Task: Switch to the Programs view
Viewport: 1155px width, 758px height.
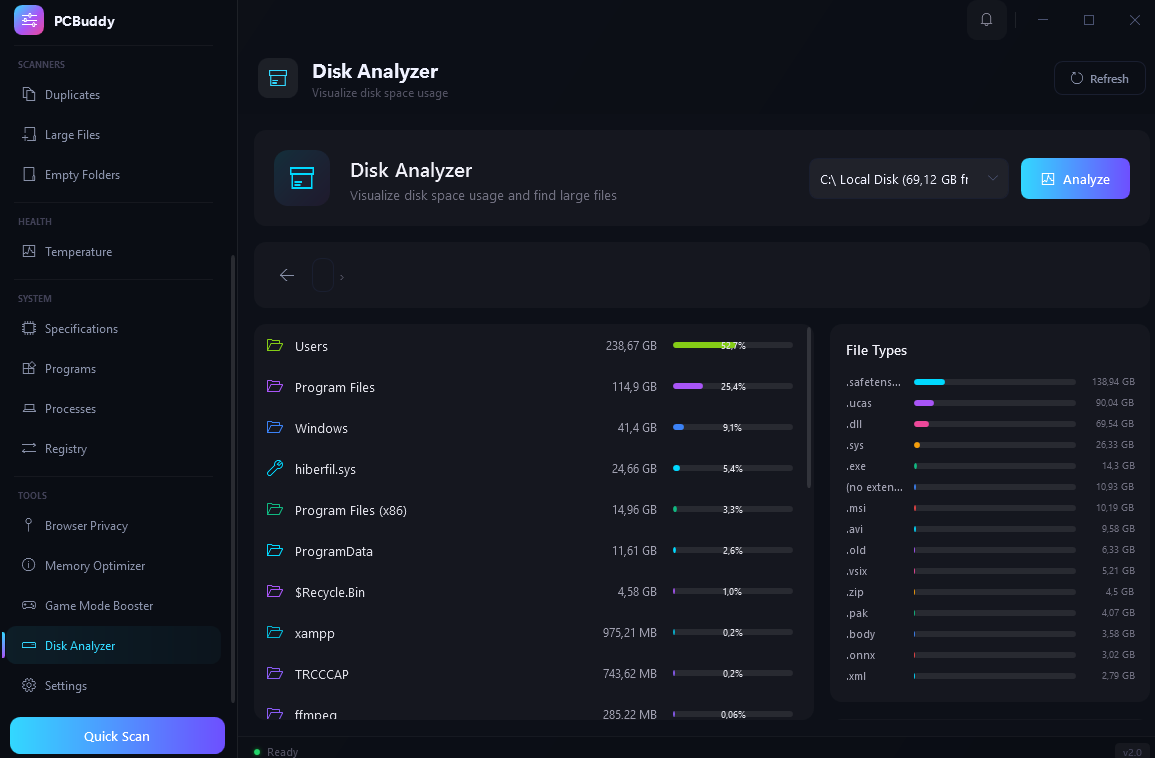Action: pos(72,368)
